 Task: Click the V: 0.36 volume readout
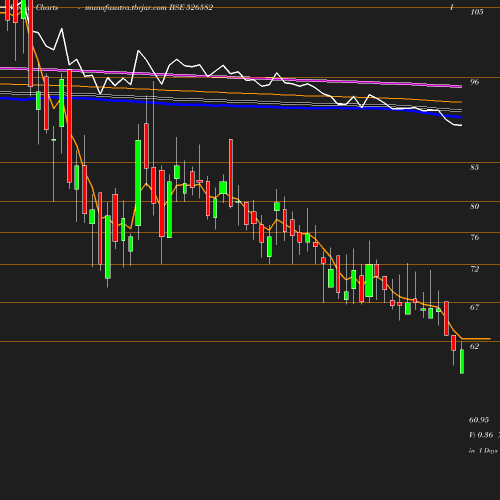pyautogui.click(x=481, y=435)
